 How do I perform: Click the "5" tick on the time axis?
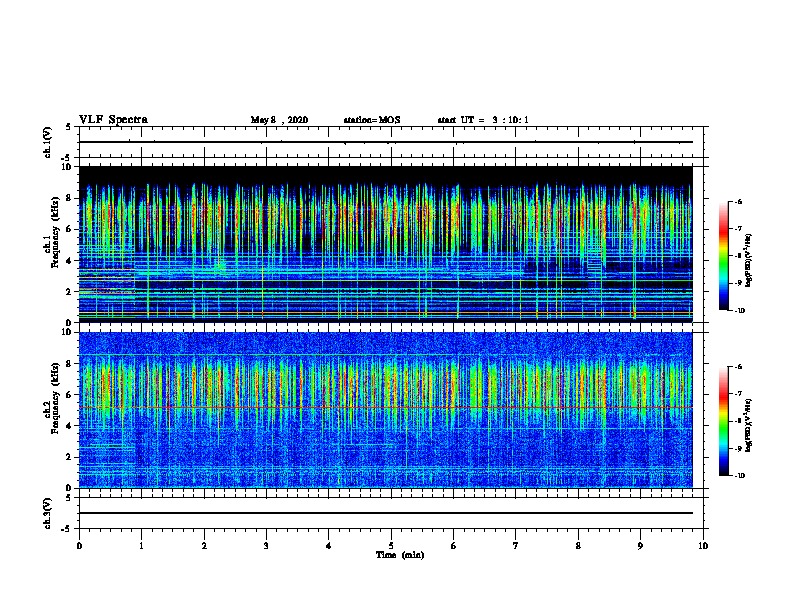391,546
